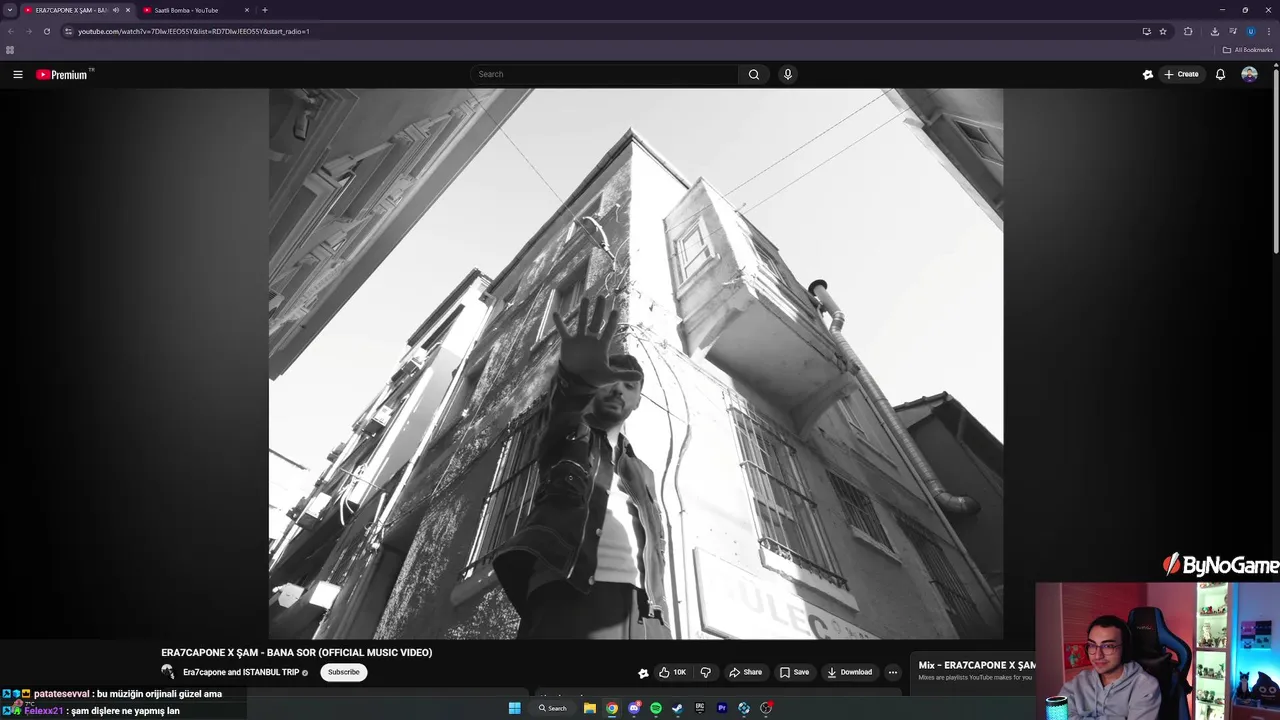Click the page vertical scrollbar thumb
1280x720 pixels.
[1276, 160]
